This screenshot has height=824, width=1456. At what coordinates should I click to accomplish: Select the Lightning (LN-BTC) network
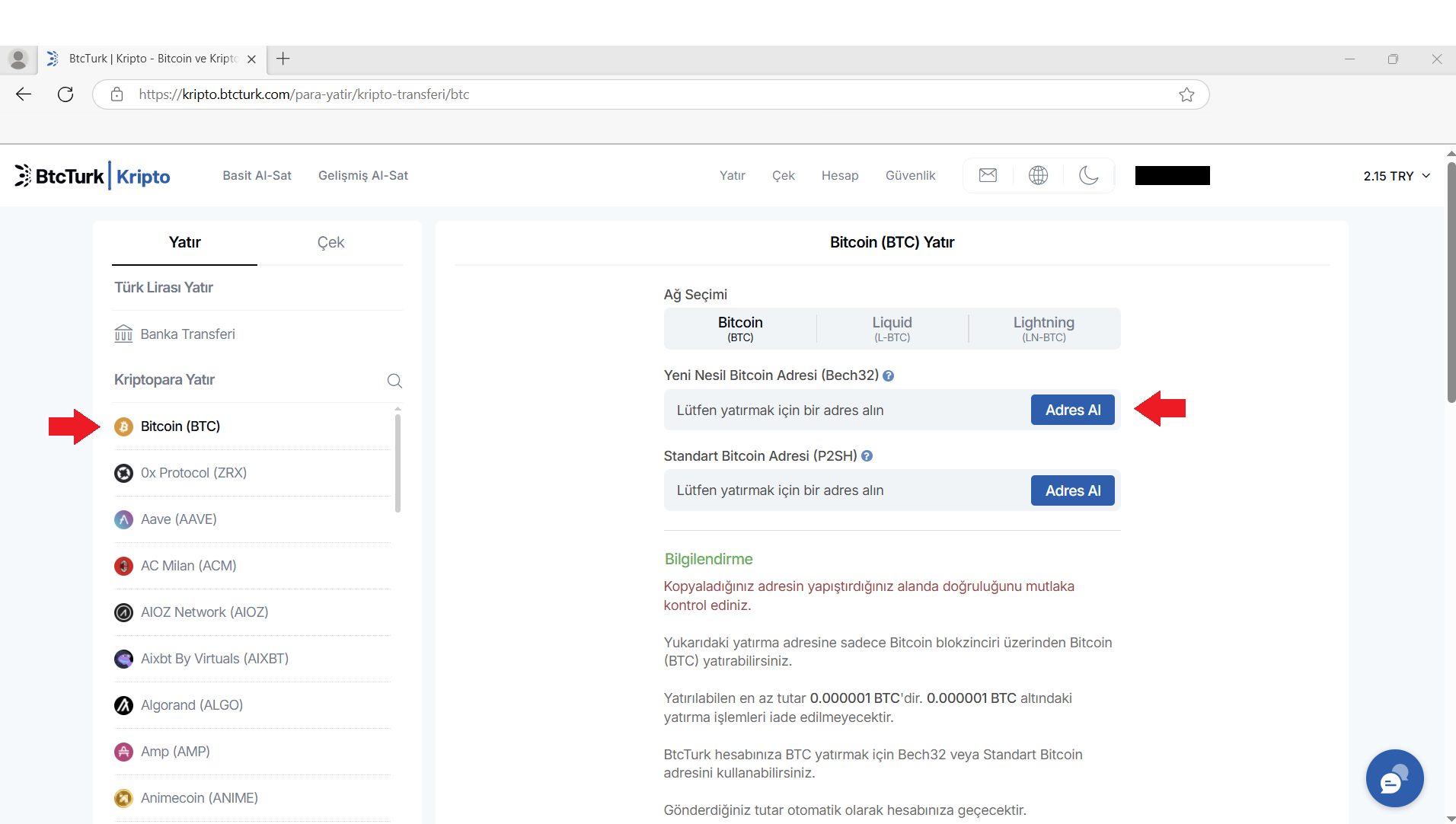[x=1043, y=328]
